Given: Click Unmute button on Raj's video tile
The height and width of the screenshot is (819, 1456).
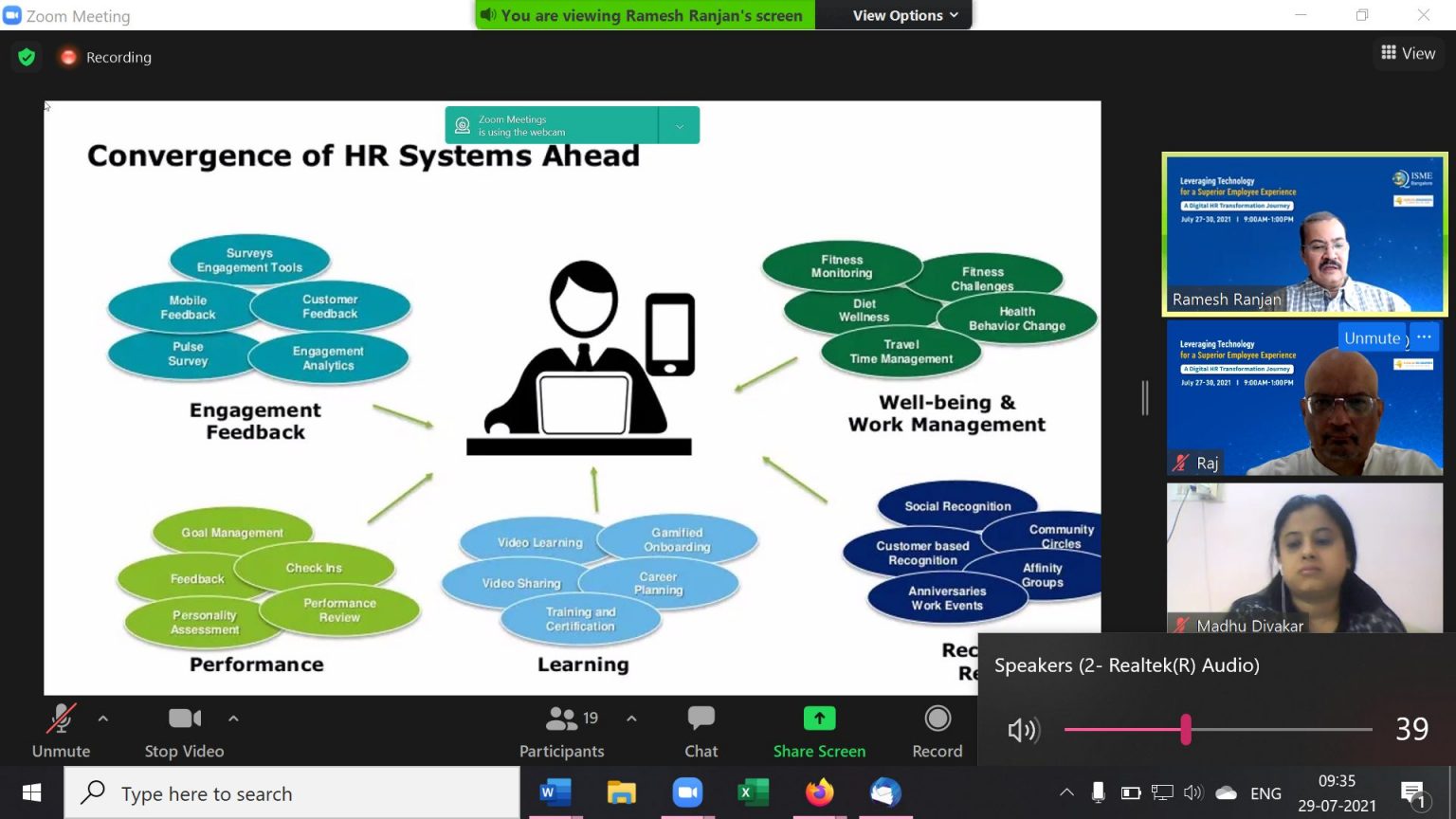Looking at the screenshot, I should tap(1371, 338).
